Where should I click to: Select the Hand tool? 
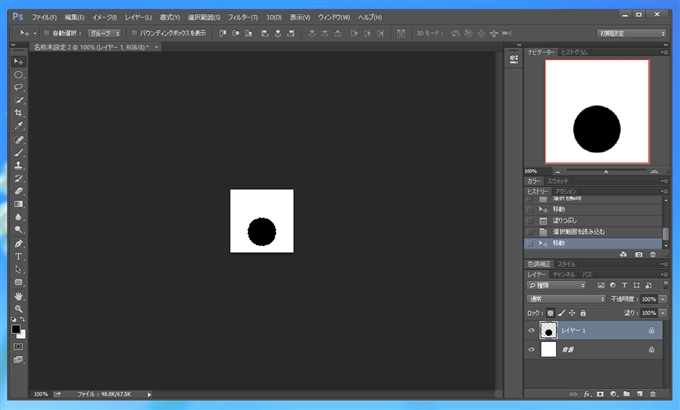pyautogui.click(x=18, y=296)
